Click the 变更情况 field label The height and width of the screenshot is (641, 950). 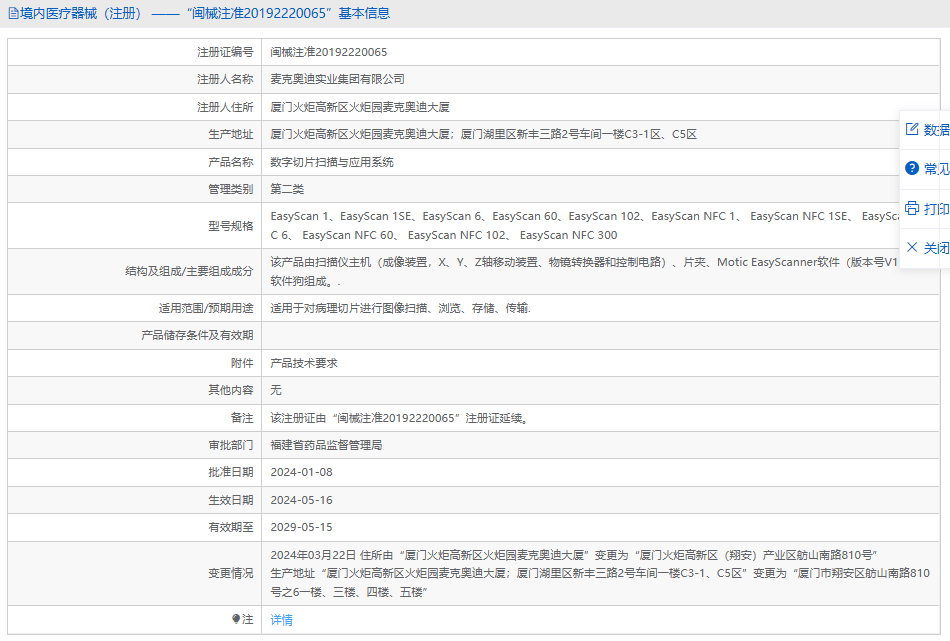click(x=231, y=573)
